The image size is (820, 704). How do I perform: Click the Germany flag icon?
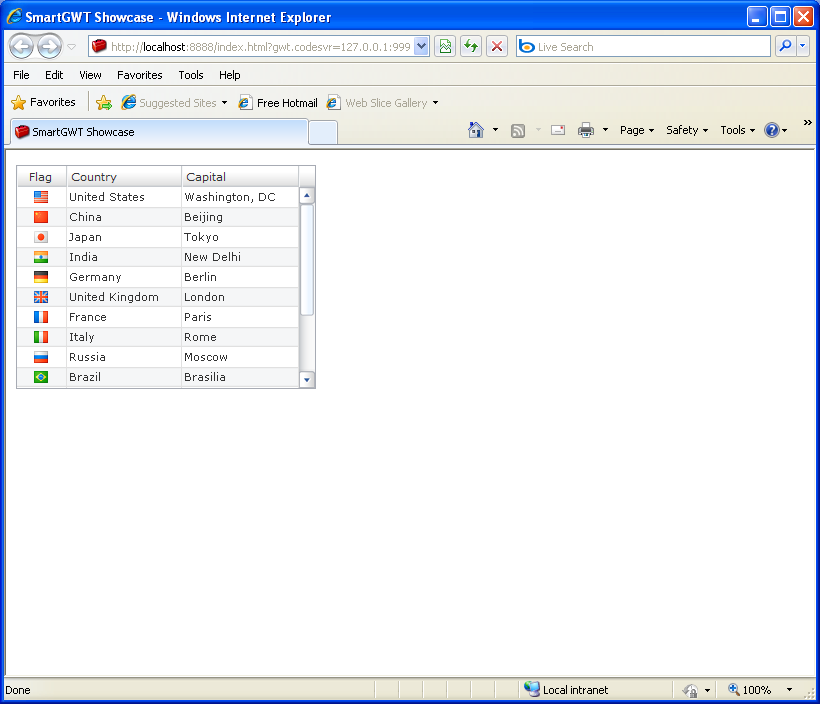pos(41,277)
